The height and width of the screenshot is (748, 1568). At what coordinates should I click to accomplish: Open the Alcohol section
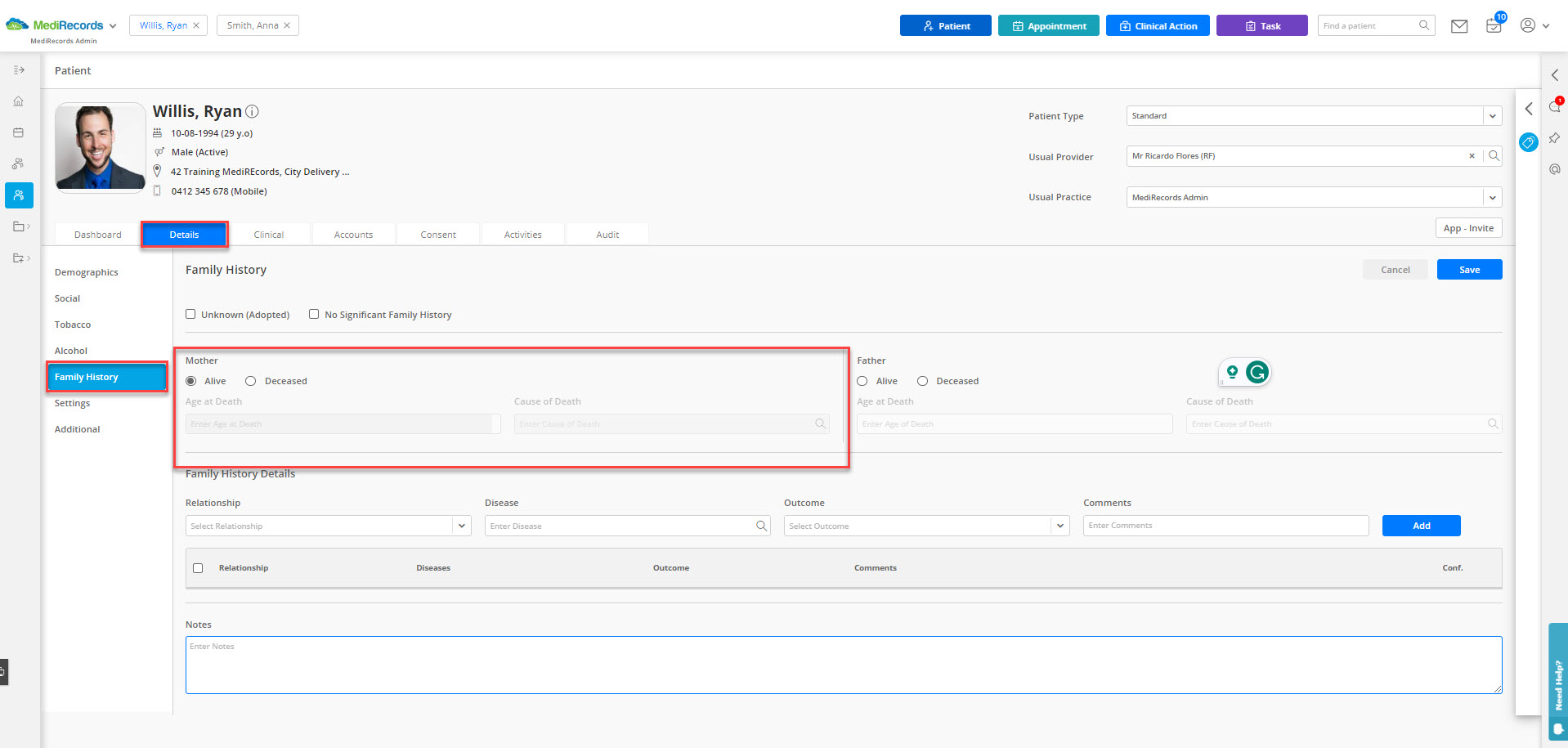click(x=71, y=351)
